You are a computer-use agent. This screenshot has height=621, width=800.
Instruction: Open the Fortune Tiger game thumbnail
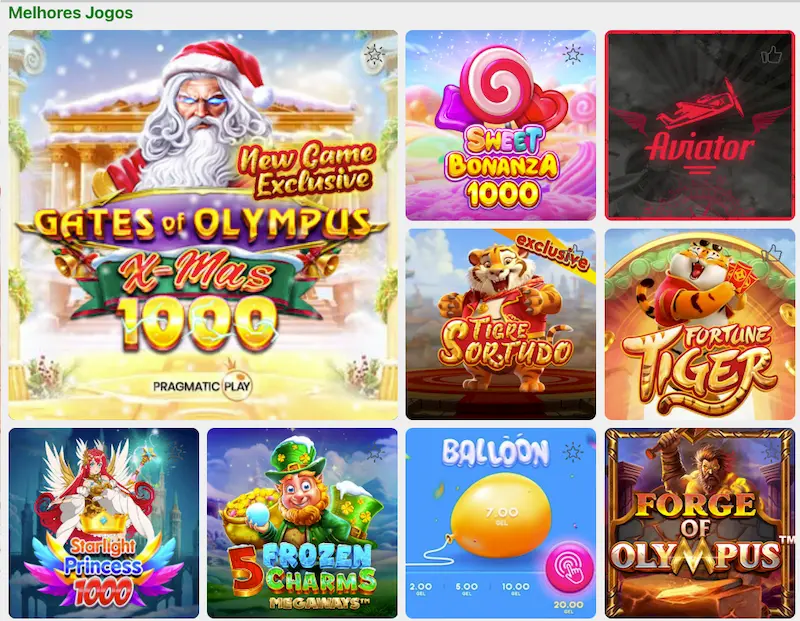[x=699, y=325]
